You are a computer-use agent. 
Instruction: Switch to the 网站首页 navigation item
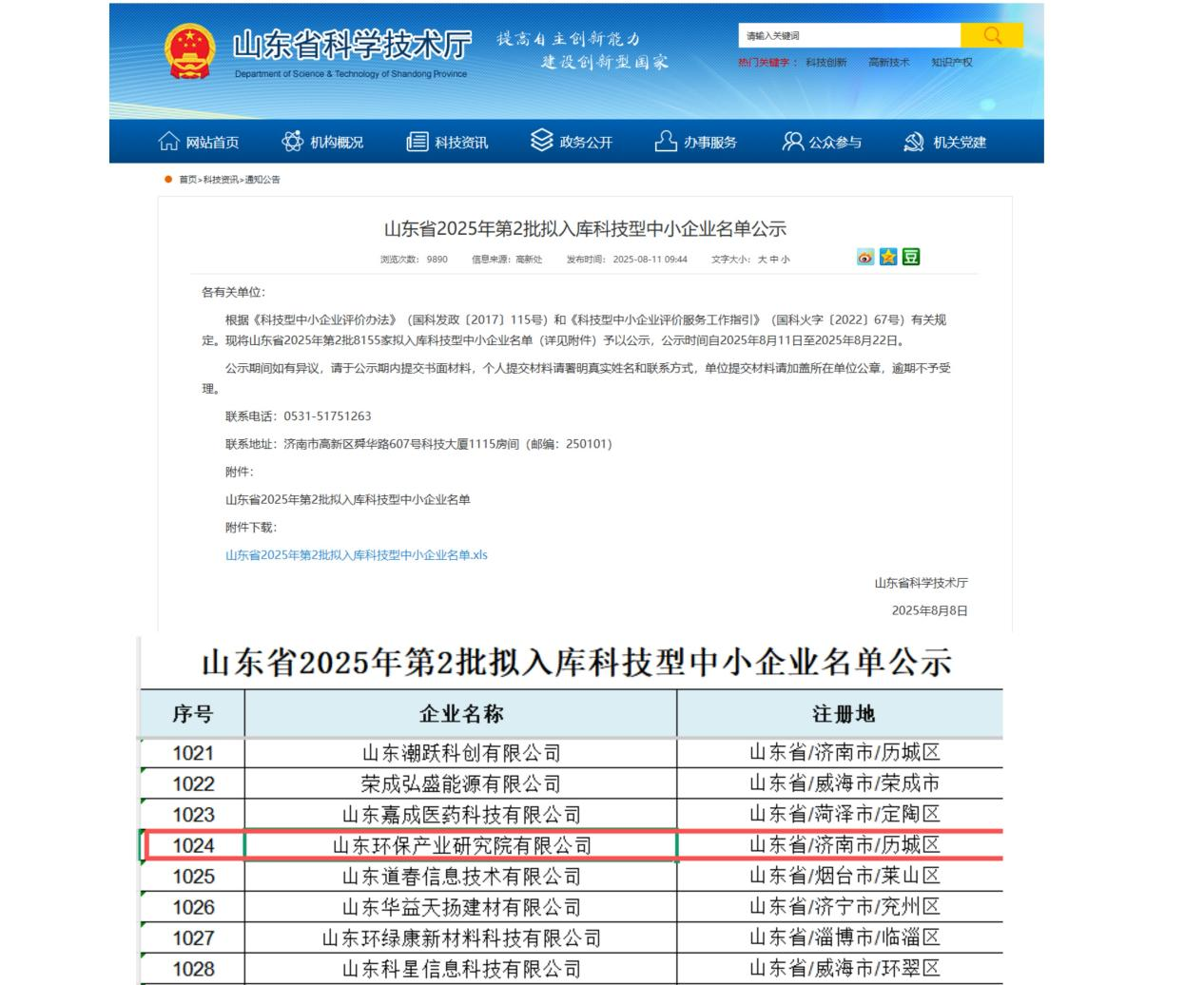click(215, 141)
